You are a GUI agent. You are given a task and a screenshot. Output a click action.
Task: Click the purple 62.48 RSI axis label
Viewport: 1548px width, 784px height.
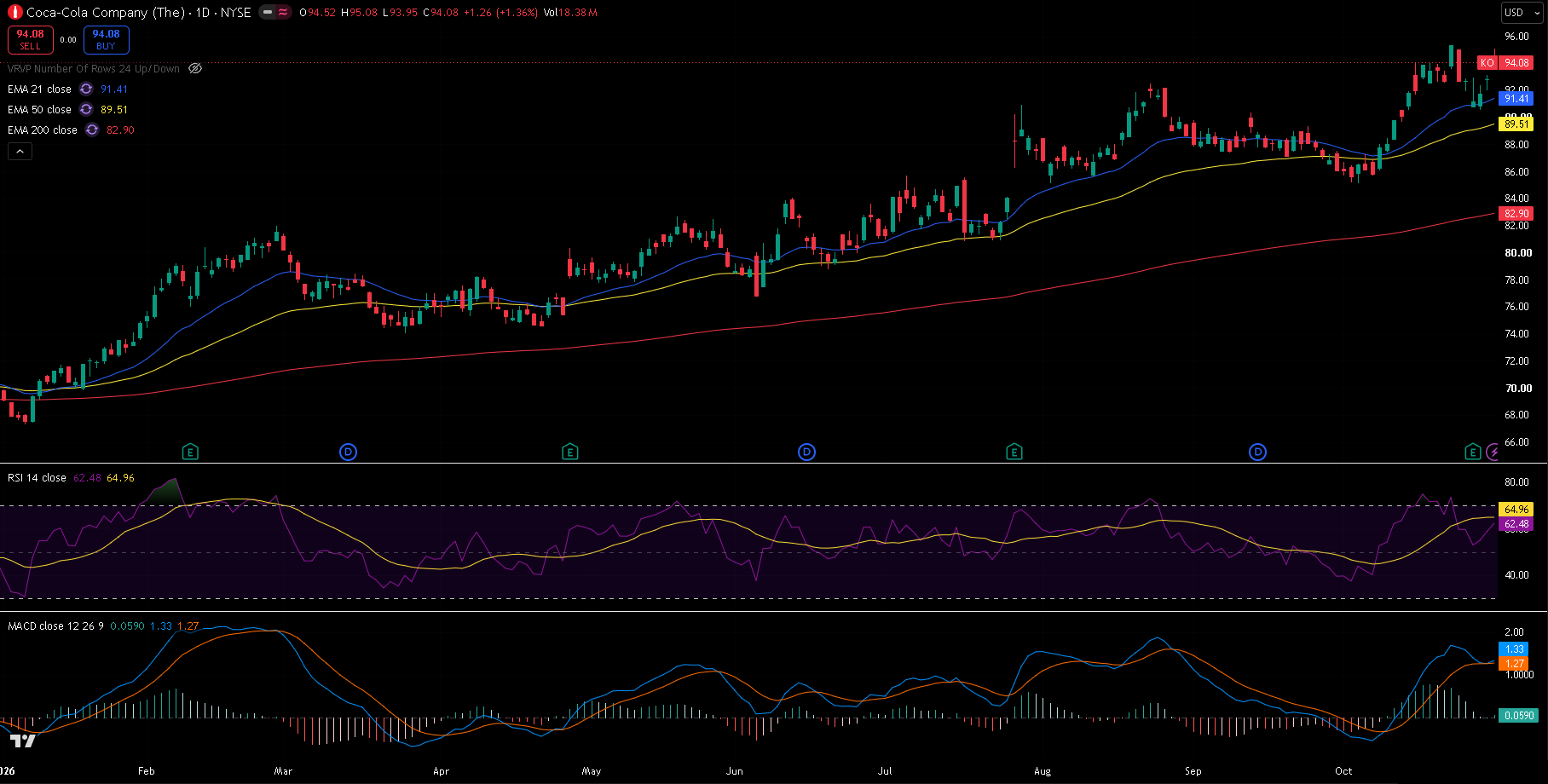pyautogui.click(x=1516, y=524)
